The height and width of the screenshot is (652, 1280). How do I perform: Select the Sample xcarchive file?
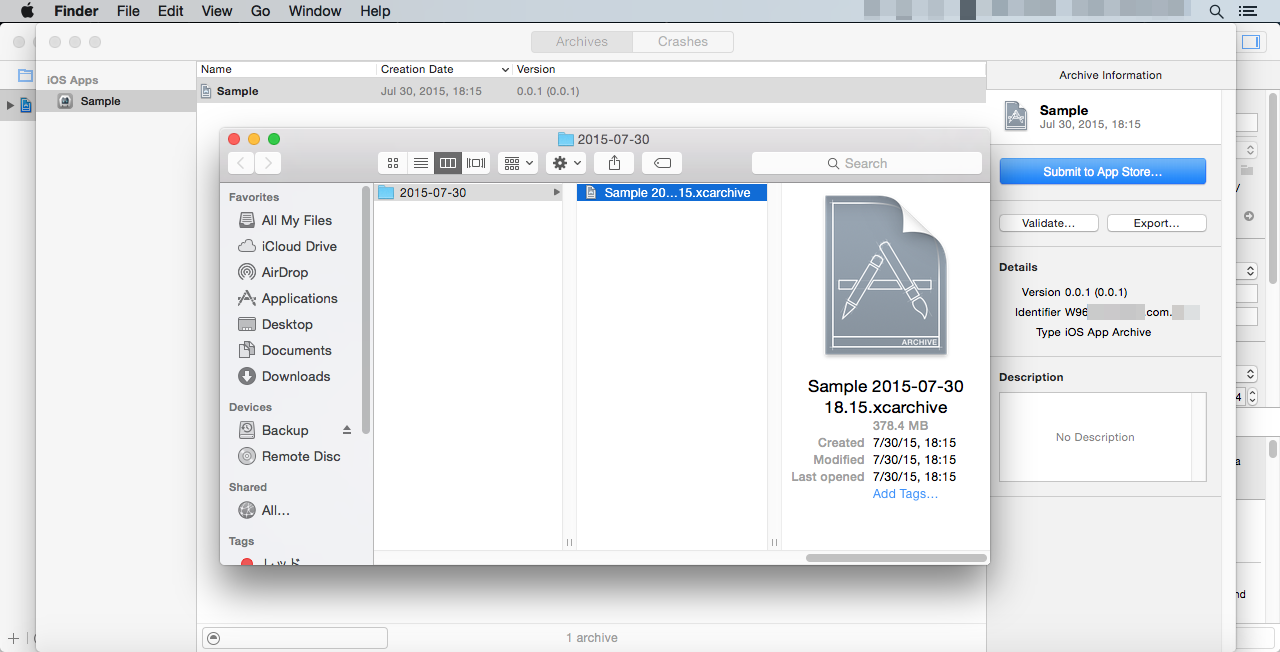[x=672, y=193]
